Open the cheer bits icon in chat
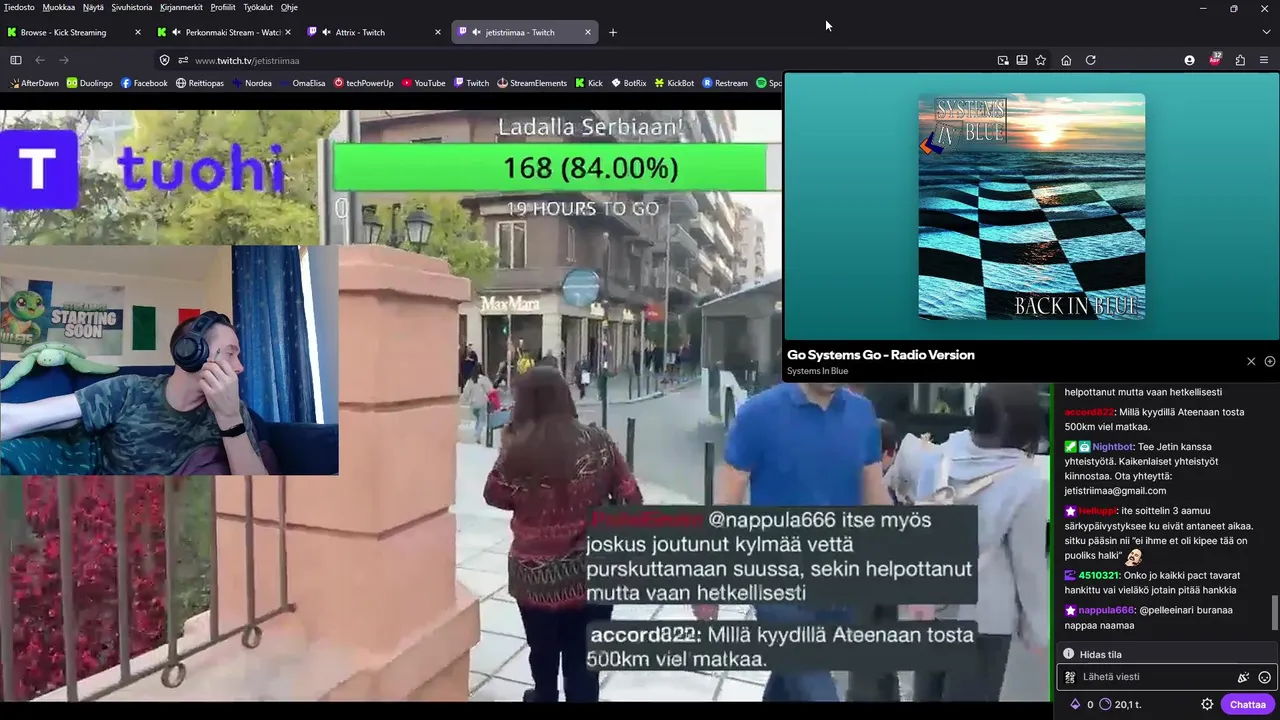1280x720 pixels. 1243,677
